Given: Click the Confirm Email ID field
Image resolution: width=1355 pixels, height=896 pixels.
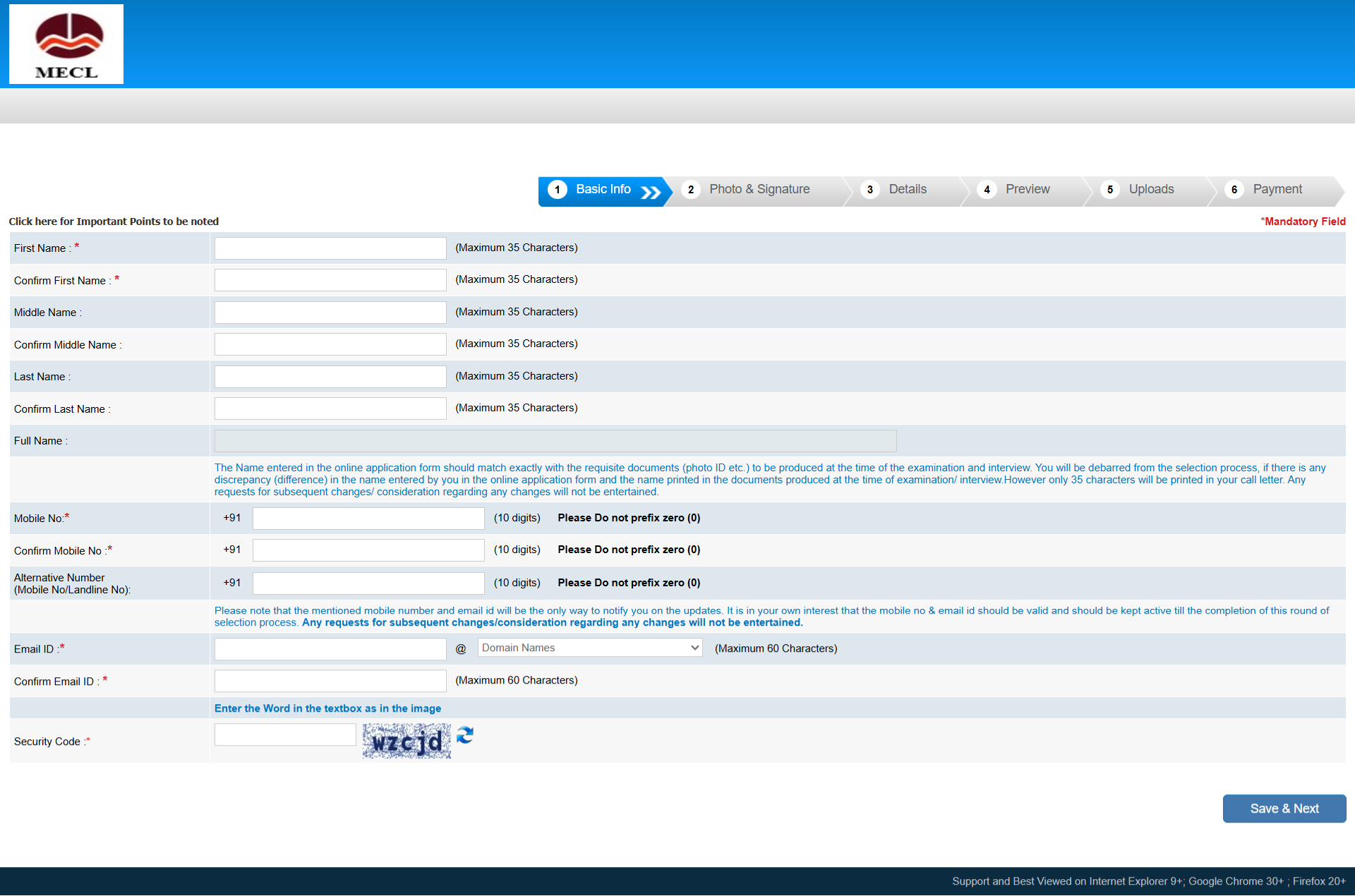Looking at the screenshot, I should coord(330,681).
